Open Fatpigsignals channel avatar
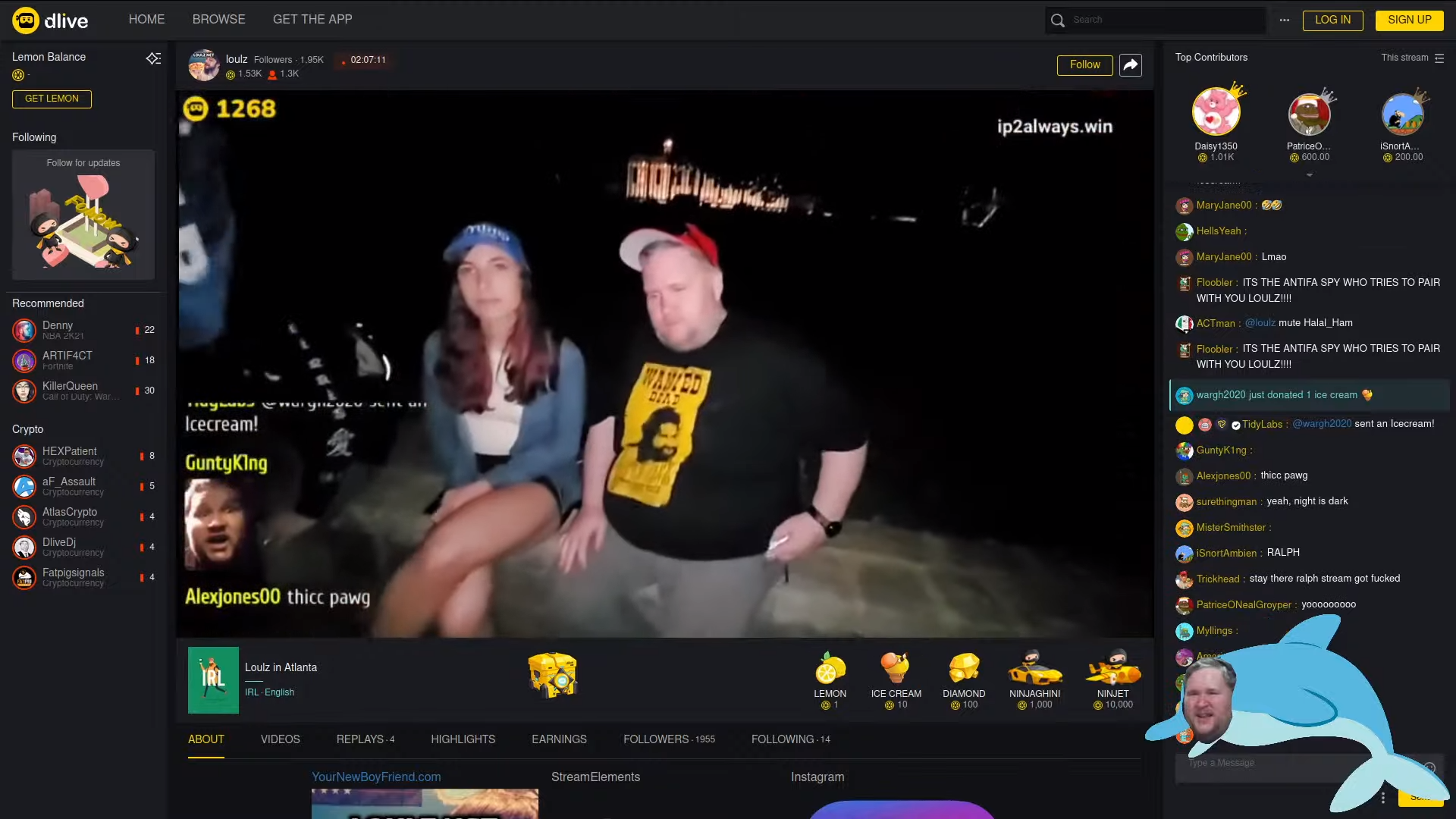Screen dimensions: 1456x819 (24, 577)
